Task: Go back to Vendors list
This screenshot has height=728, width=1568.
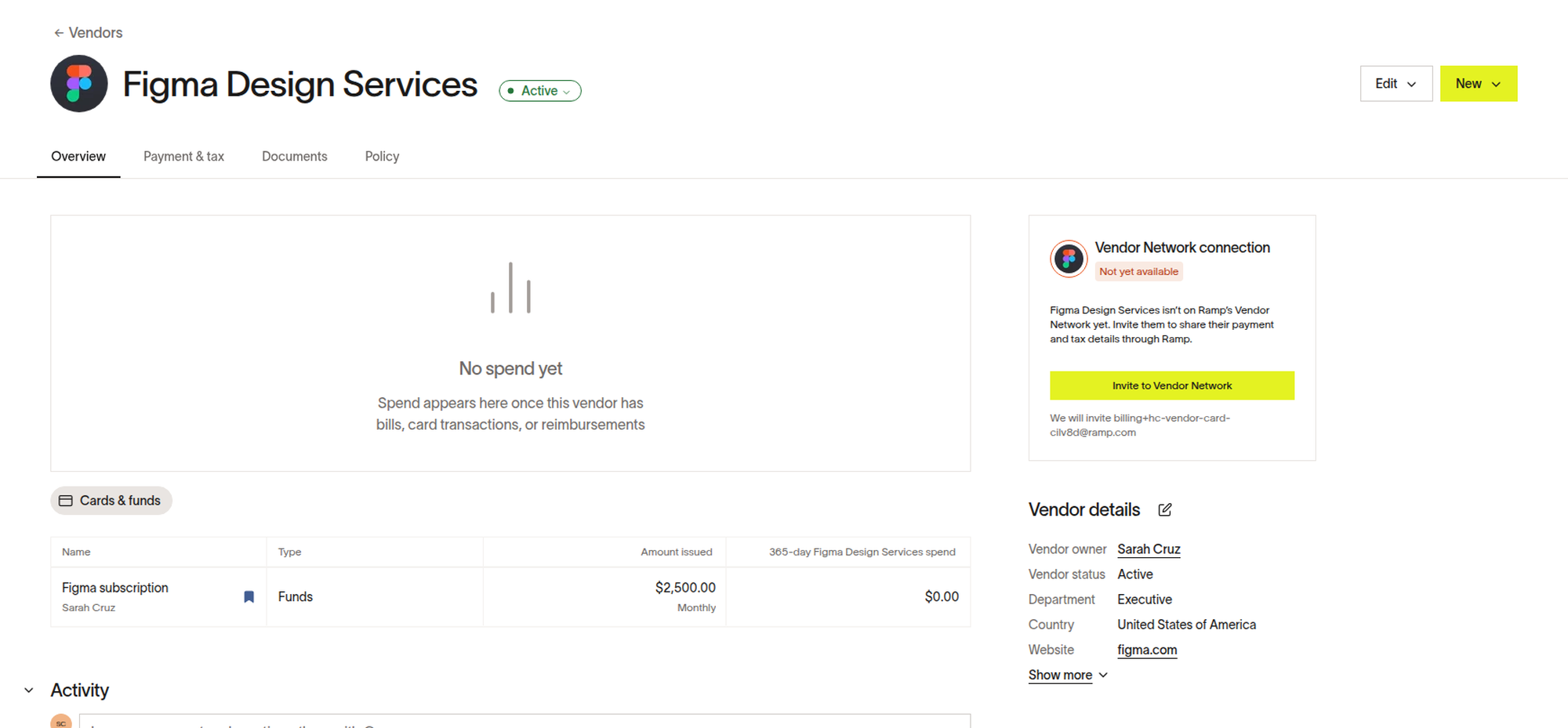Action: coord(88,33)
